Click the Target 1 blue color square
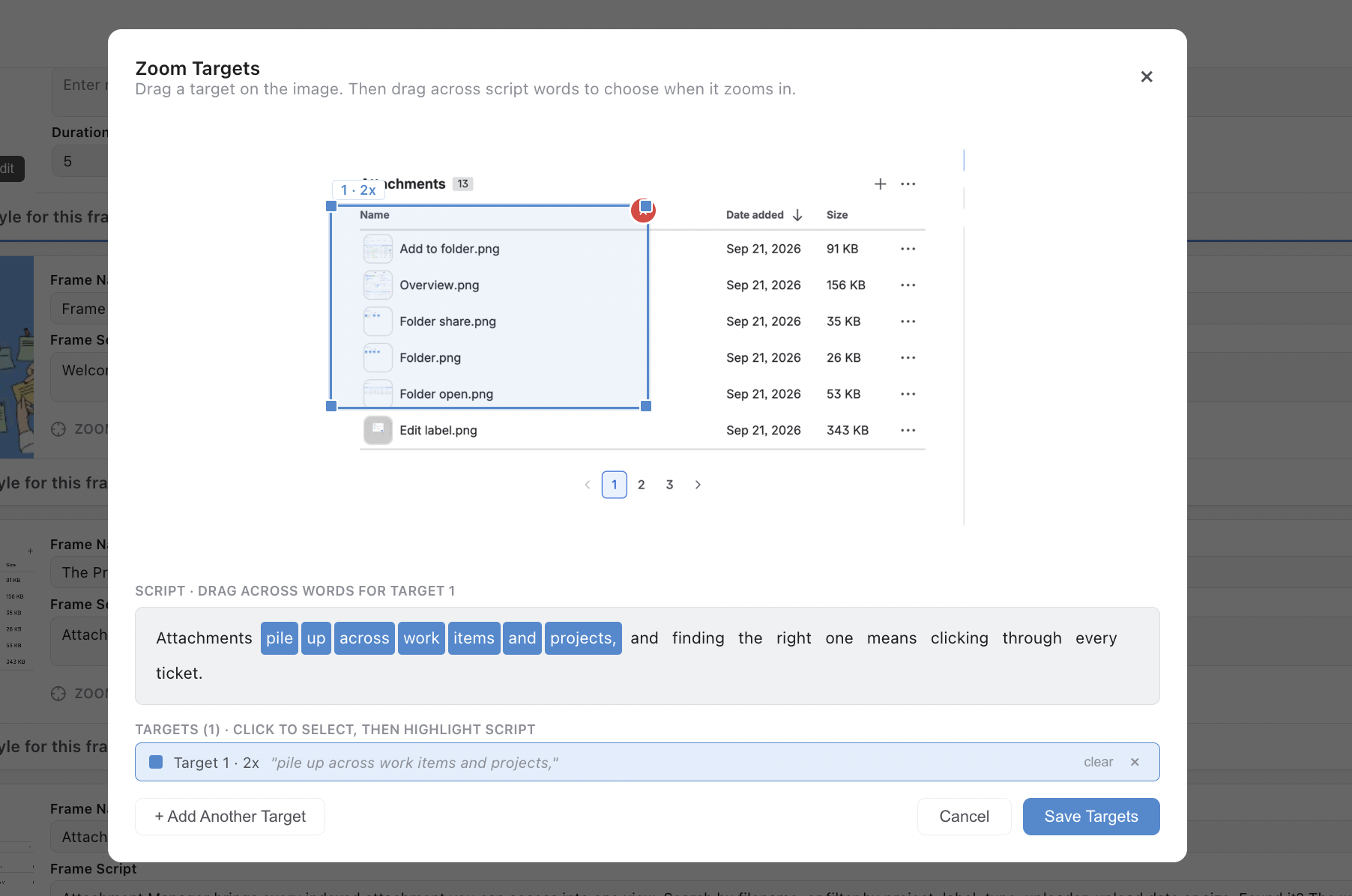 click(x=156, y=762)
